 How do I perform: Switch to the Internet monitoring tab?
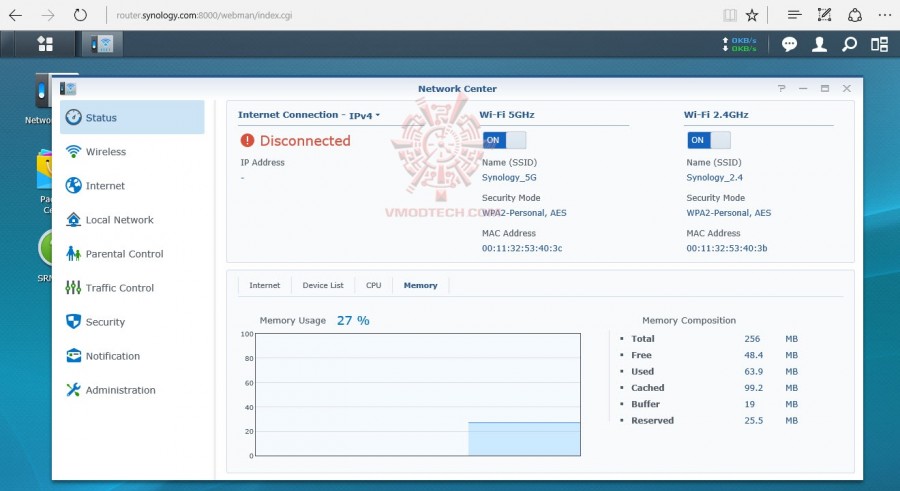(x=265, y=285)
